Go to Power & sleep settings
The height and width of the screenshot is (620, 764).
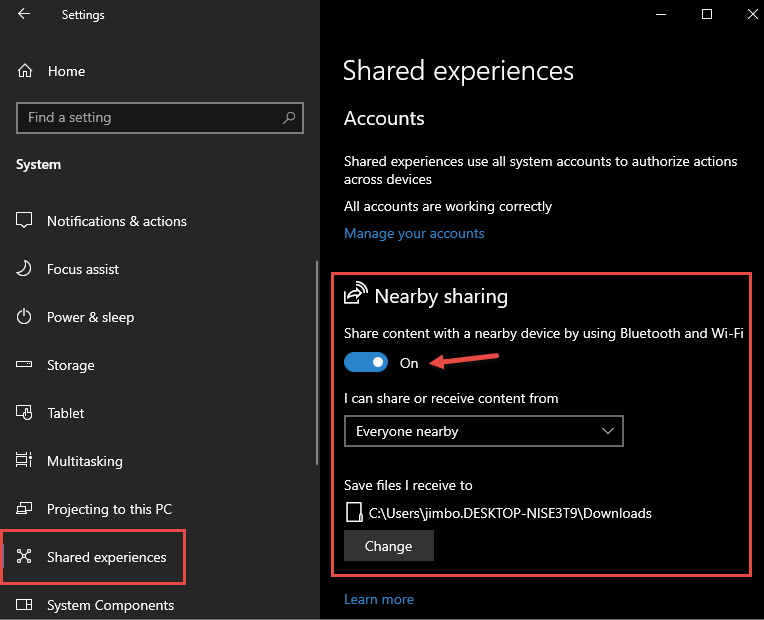(90, 317)
